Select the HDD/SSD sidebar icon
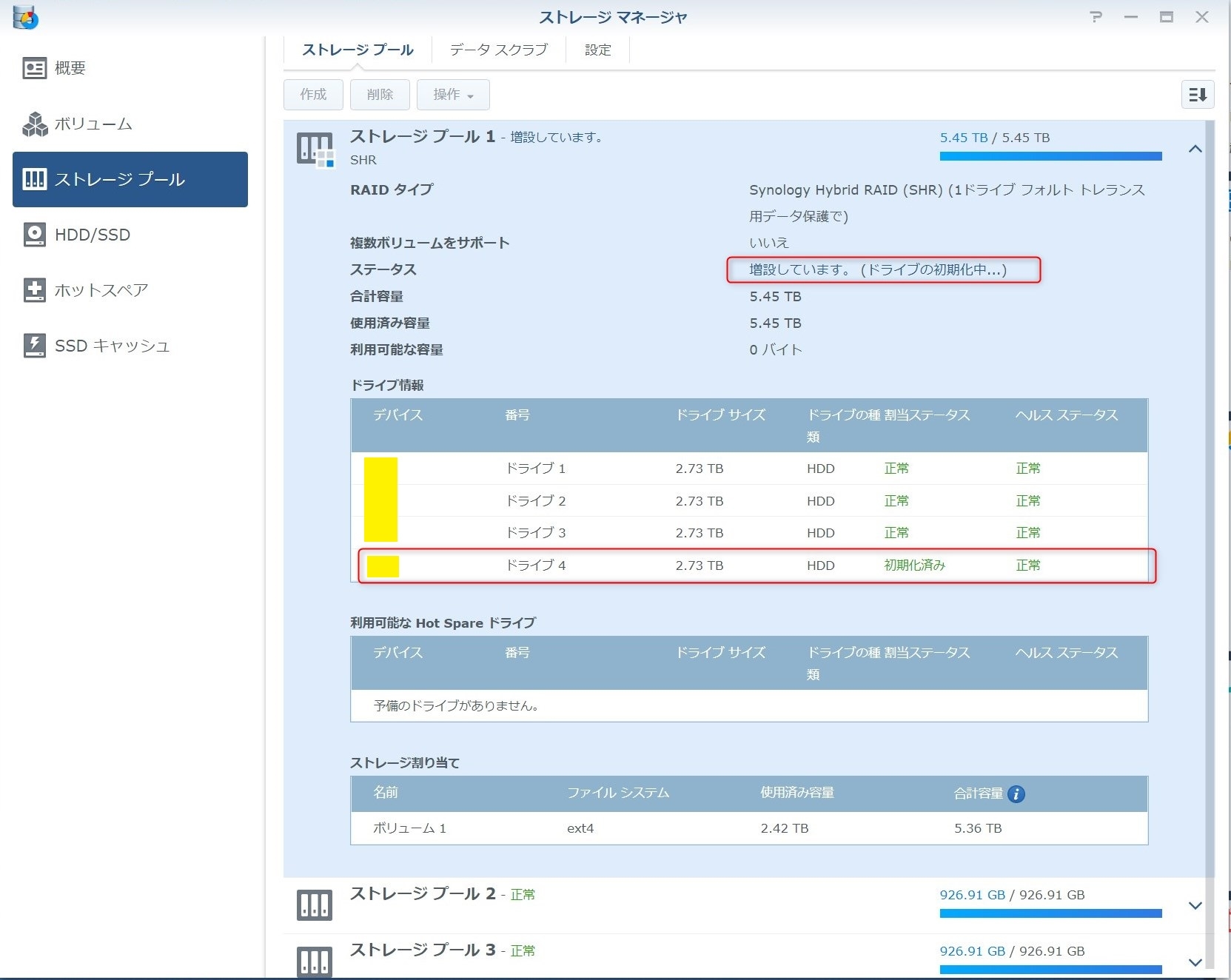Image resolution: width=1231 pixels, height=980 pixels. click(34, 235)
